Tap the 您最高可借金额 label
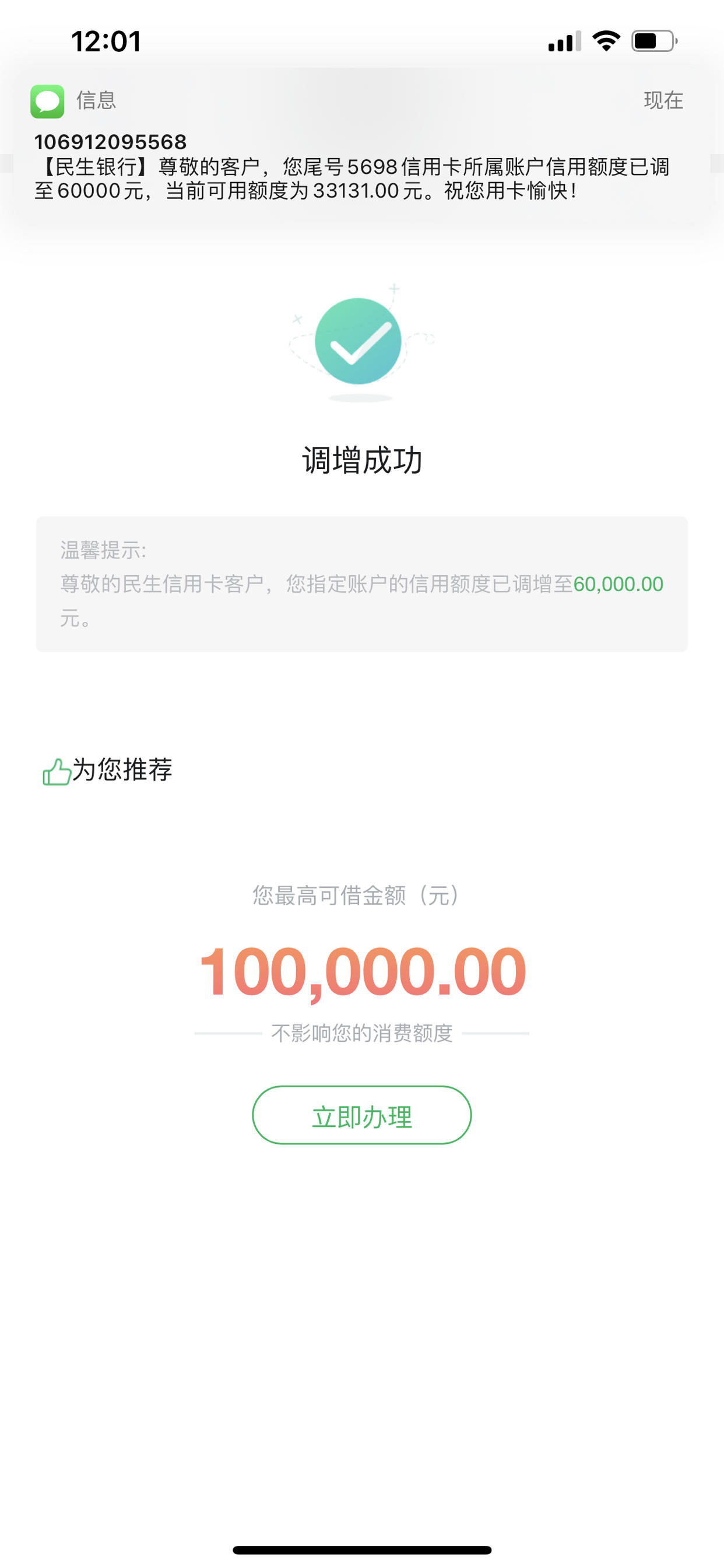724x1568 pixels. coord(356,895)
